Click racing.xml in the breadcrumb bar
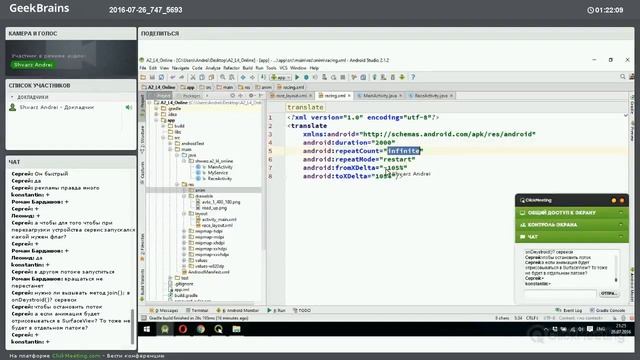Screen dimensions: 640x360 pyautogui.click(x=290, y=87)
